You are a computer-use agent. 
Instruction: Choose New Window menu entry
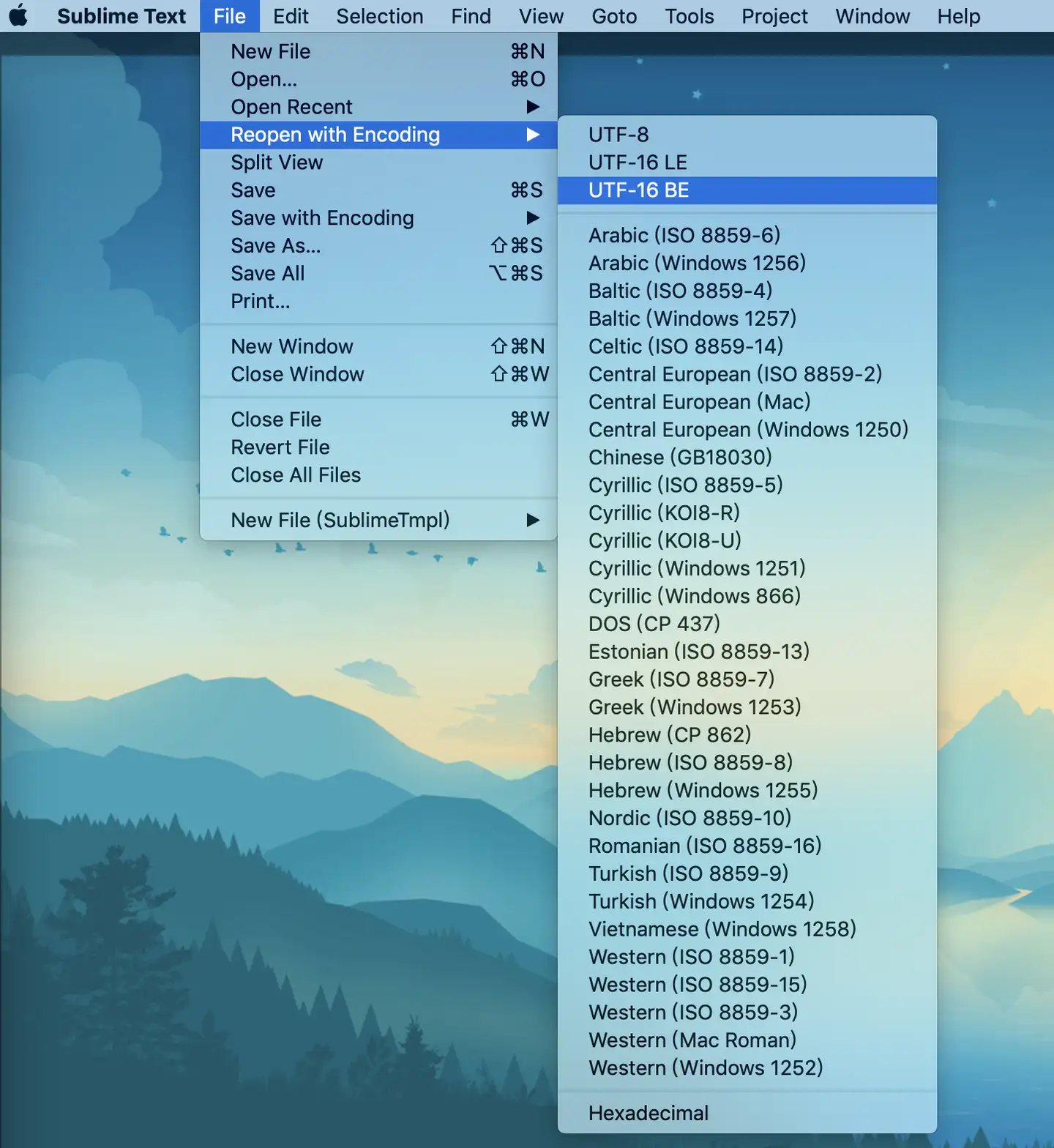coord(378,346)
